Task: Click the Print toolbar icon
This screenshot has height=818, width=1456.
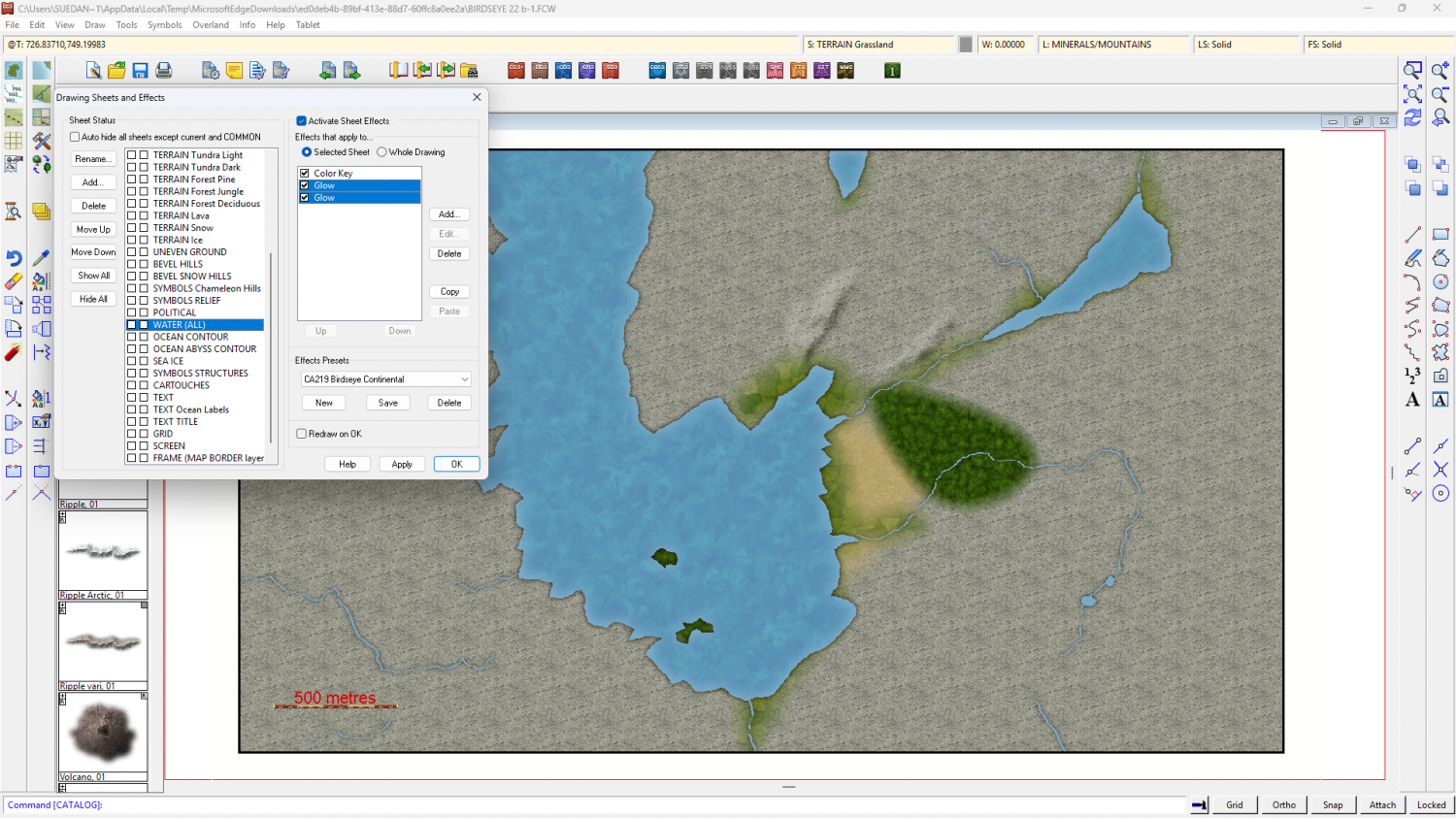Action: pos(164,71)
